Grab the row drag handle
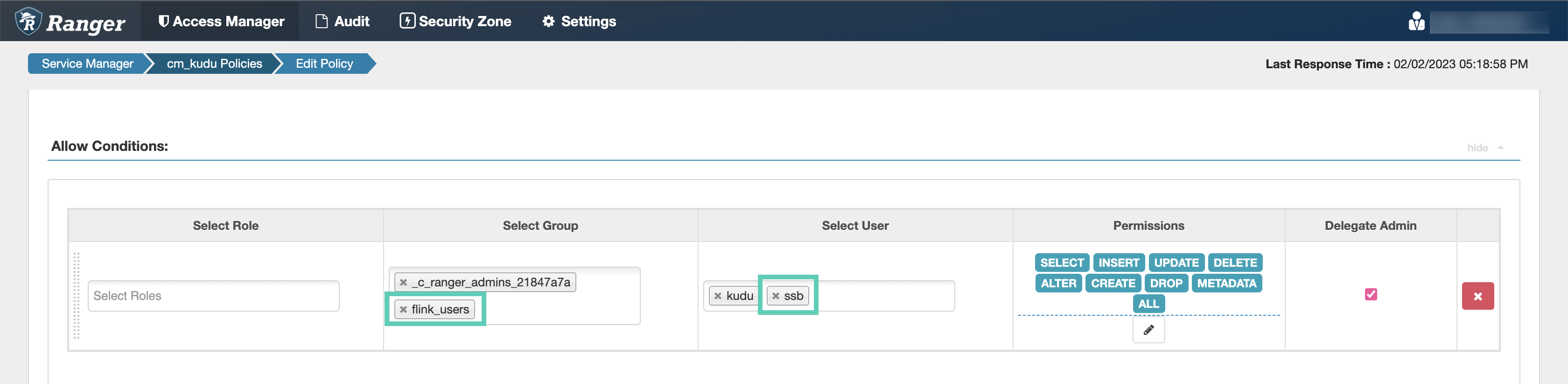 77,296
